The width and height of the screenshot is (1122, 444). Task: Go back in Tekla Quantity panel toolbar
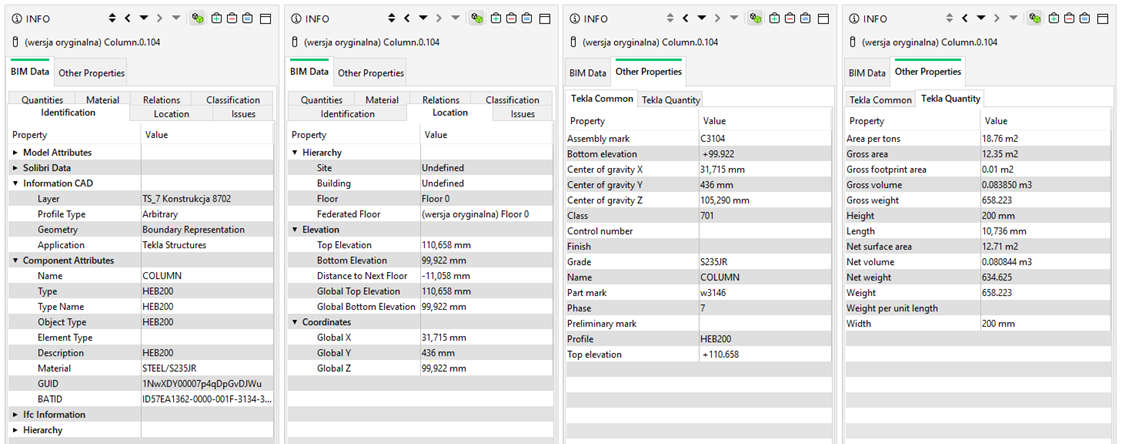coord(965,19)
